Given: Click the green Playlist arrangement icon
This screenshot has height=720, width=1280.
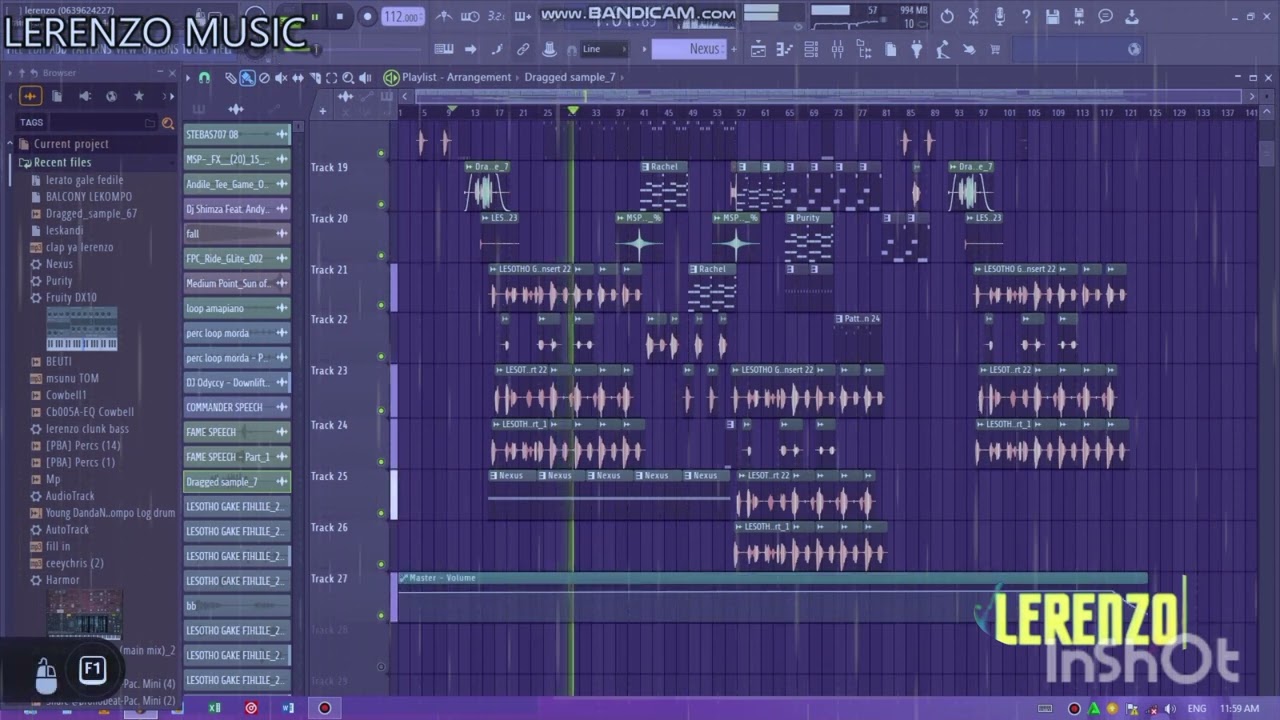Looking at the screenshot, I should [x=391, y=77].
